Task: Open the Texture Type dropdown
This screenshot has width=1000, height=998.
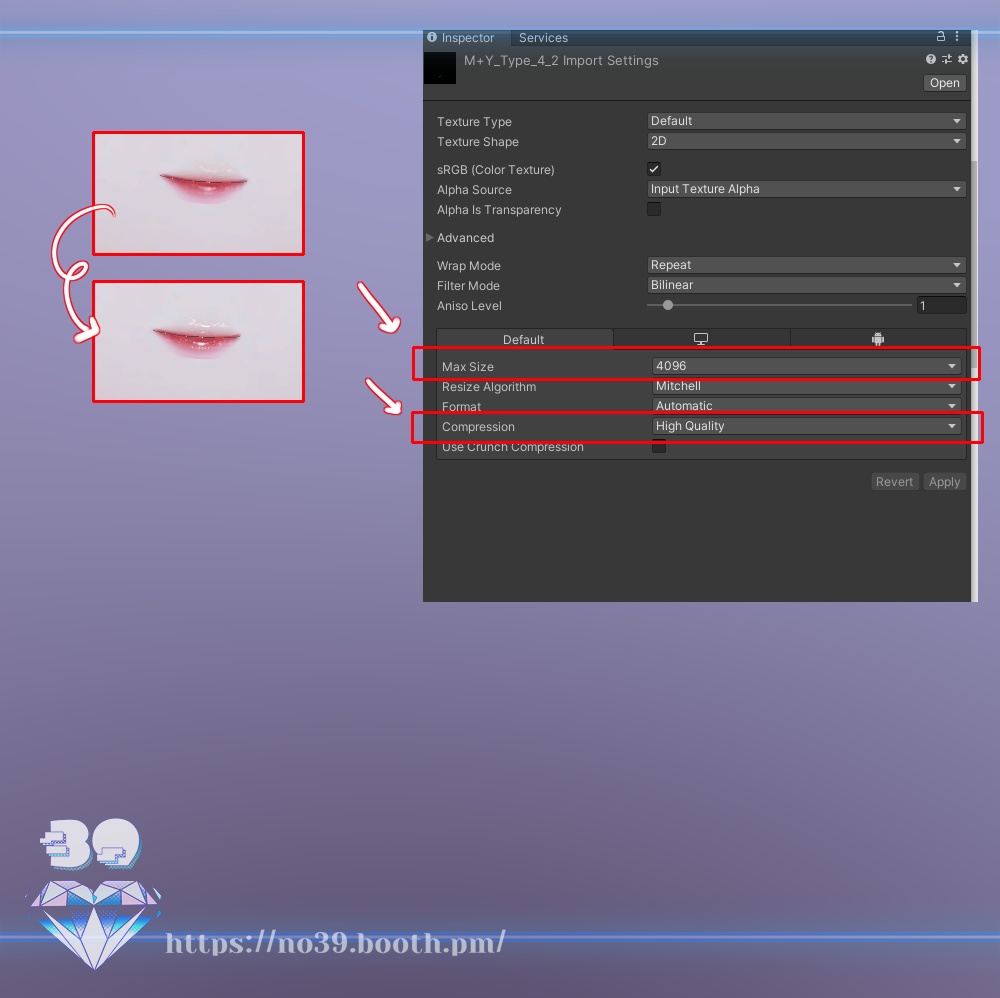Action: 805,121
